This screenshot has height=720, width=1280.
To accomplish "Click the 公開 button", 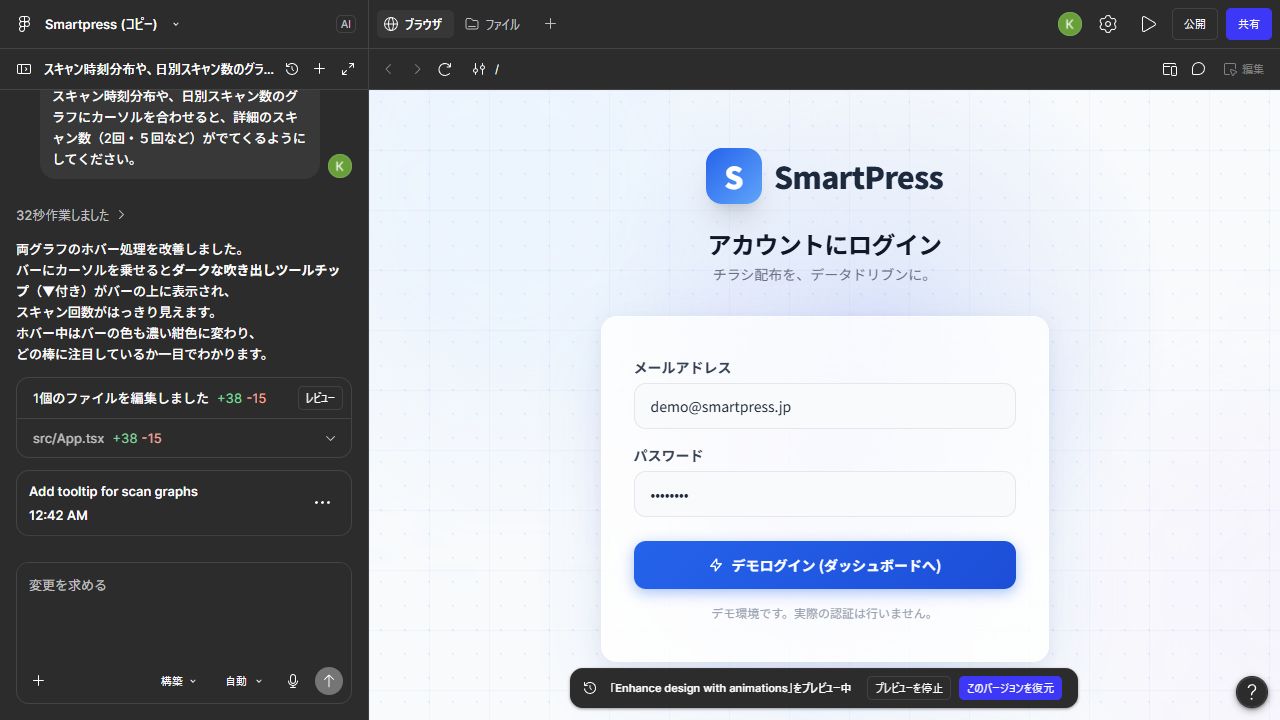I will 1195,24.
